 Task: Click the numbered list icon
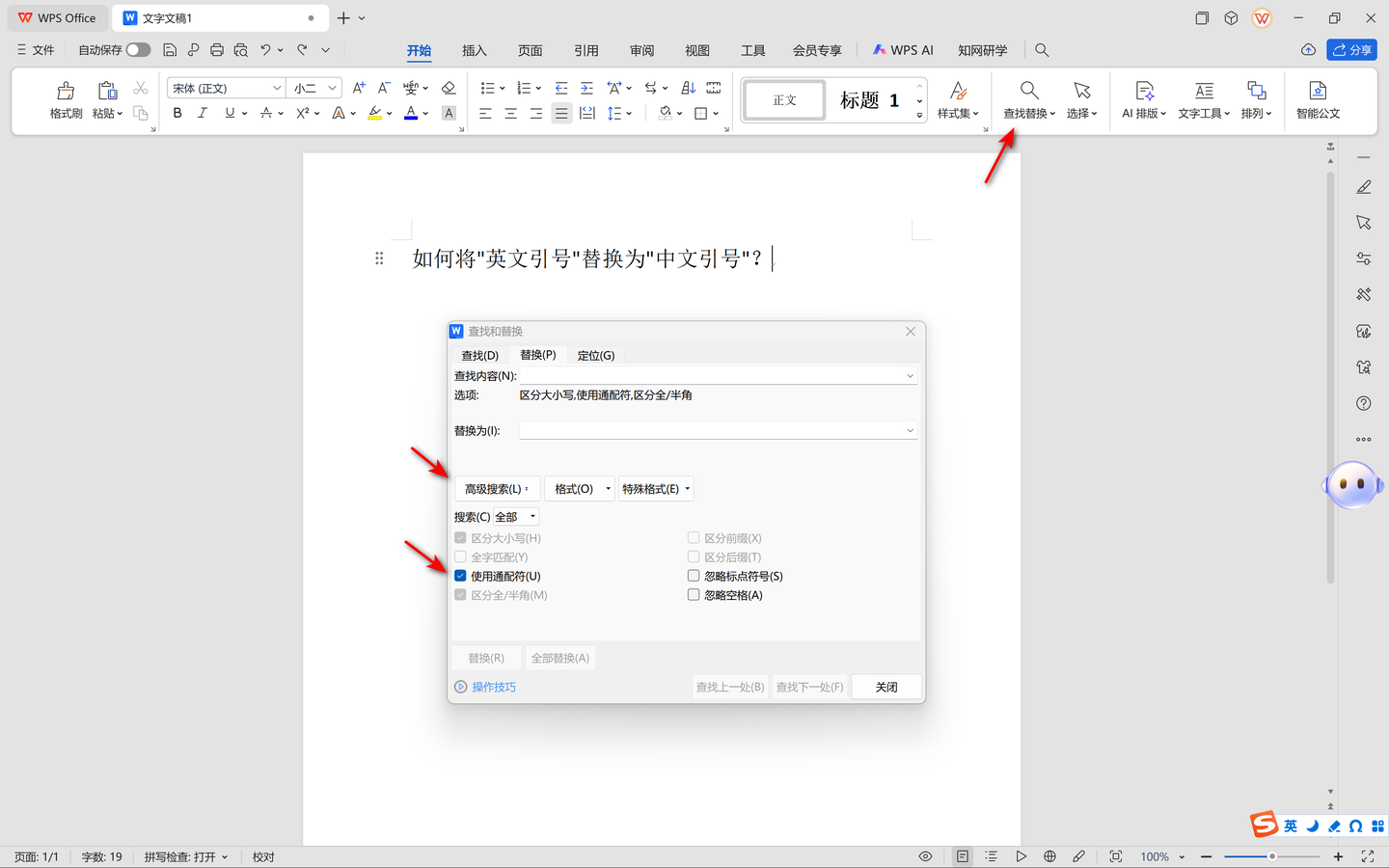pos(524,88)
